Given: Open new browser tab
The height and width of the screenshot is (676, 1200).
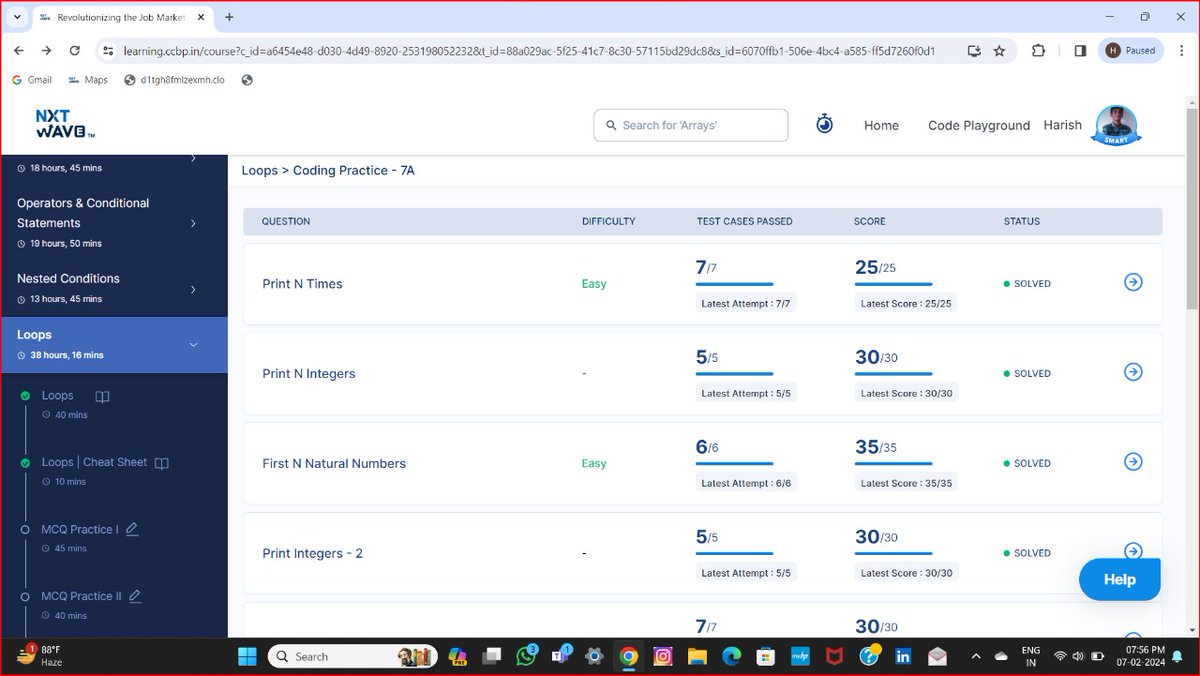Looking at the screenshot, I should click(x=229, y=17).
